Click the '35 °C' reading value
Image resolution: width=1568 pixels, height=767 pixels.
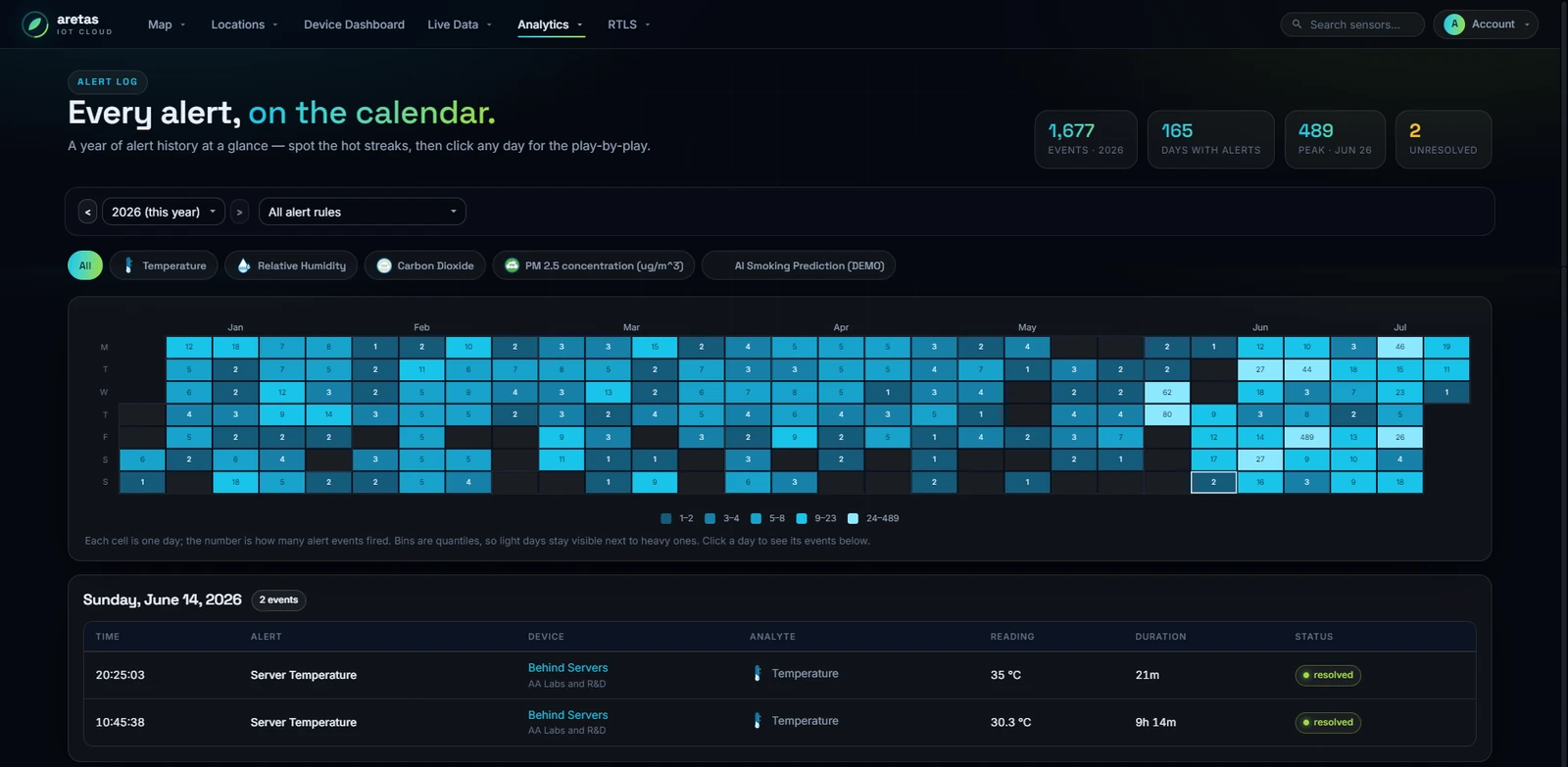pyautogui.click(x=1005, y=675)
